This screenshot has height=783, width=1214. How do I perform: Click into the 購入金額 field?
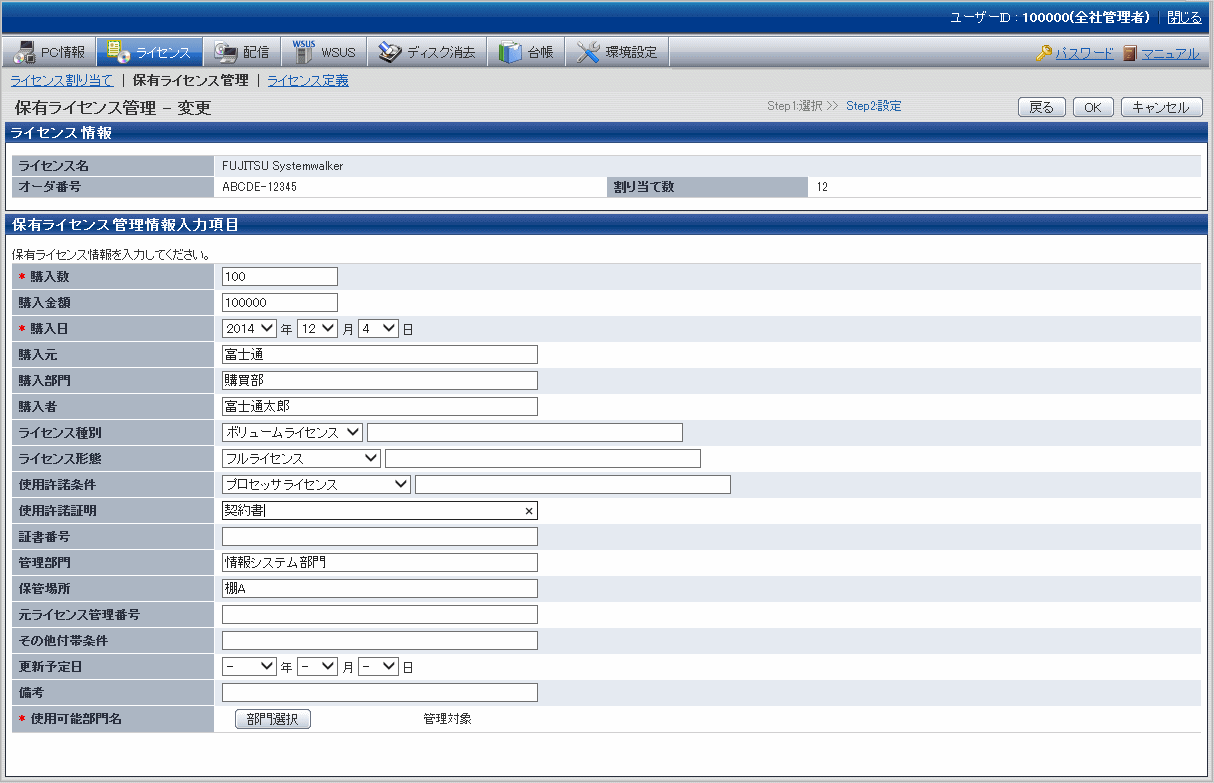pos(280,302)
